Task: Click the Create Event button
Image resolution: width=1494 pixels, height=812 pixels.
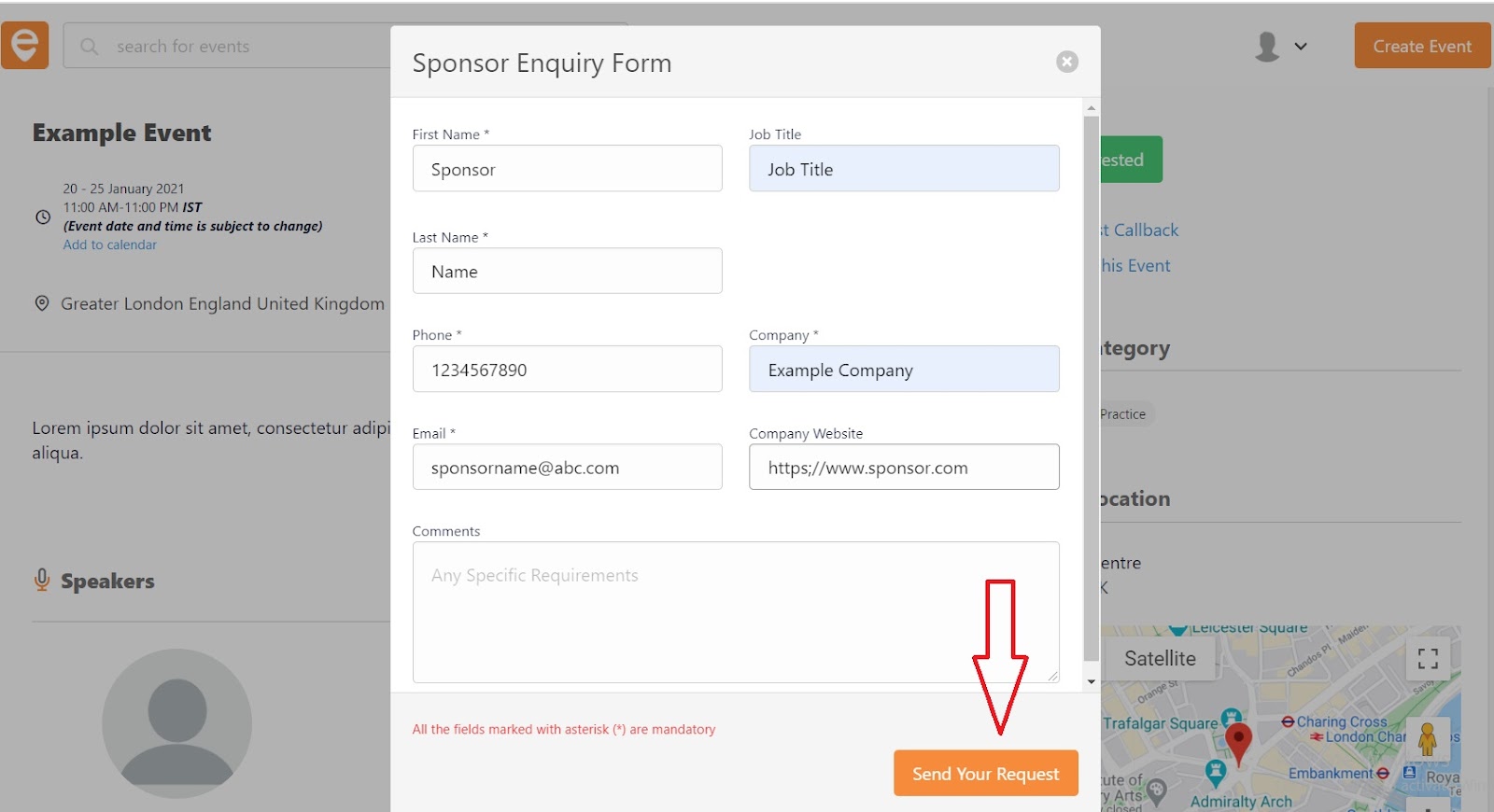Action: point(1421,46)
